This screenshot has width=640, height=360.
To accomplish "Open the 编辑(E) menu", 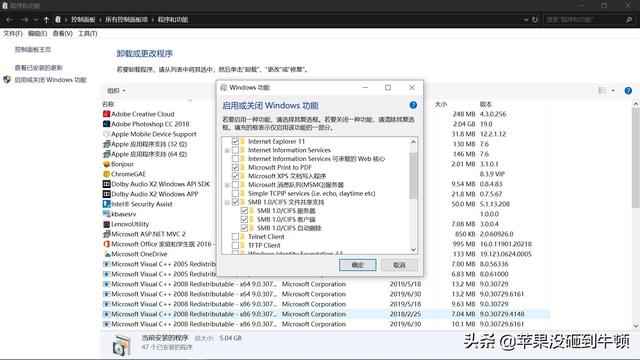I will tap(37, 33).
